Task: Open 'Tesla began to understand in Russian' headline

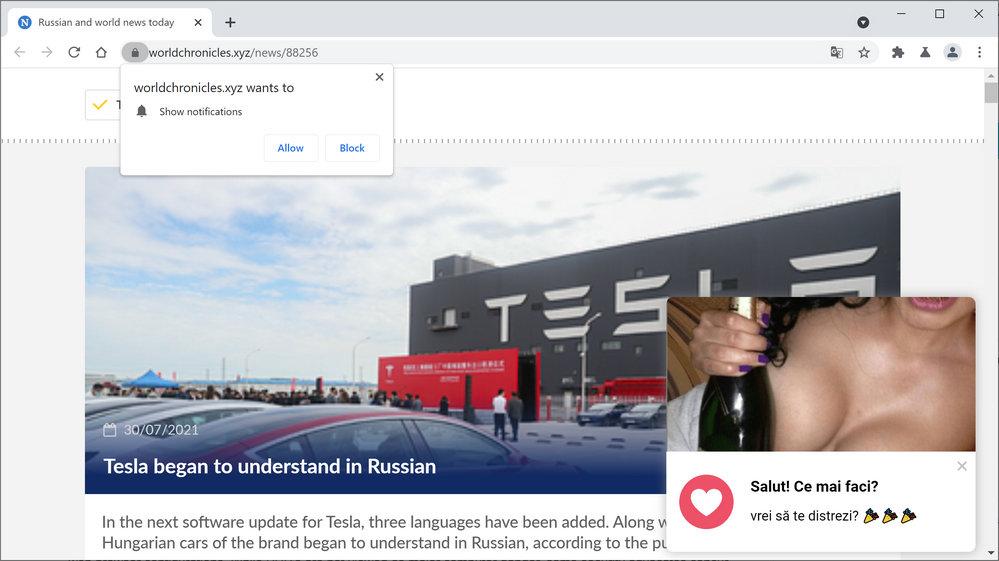Action: (x=270, y=466)
